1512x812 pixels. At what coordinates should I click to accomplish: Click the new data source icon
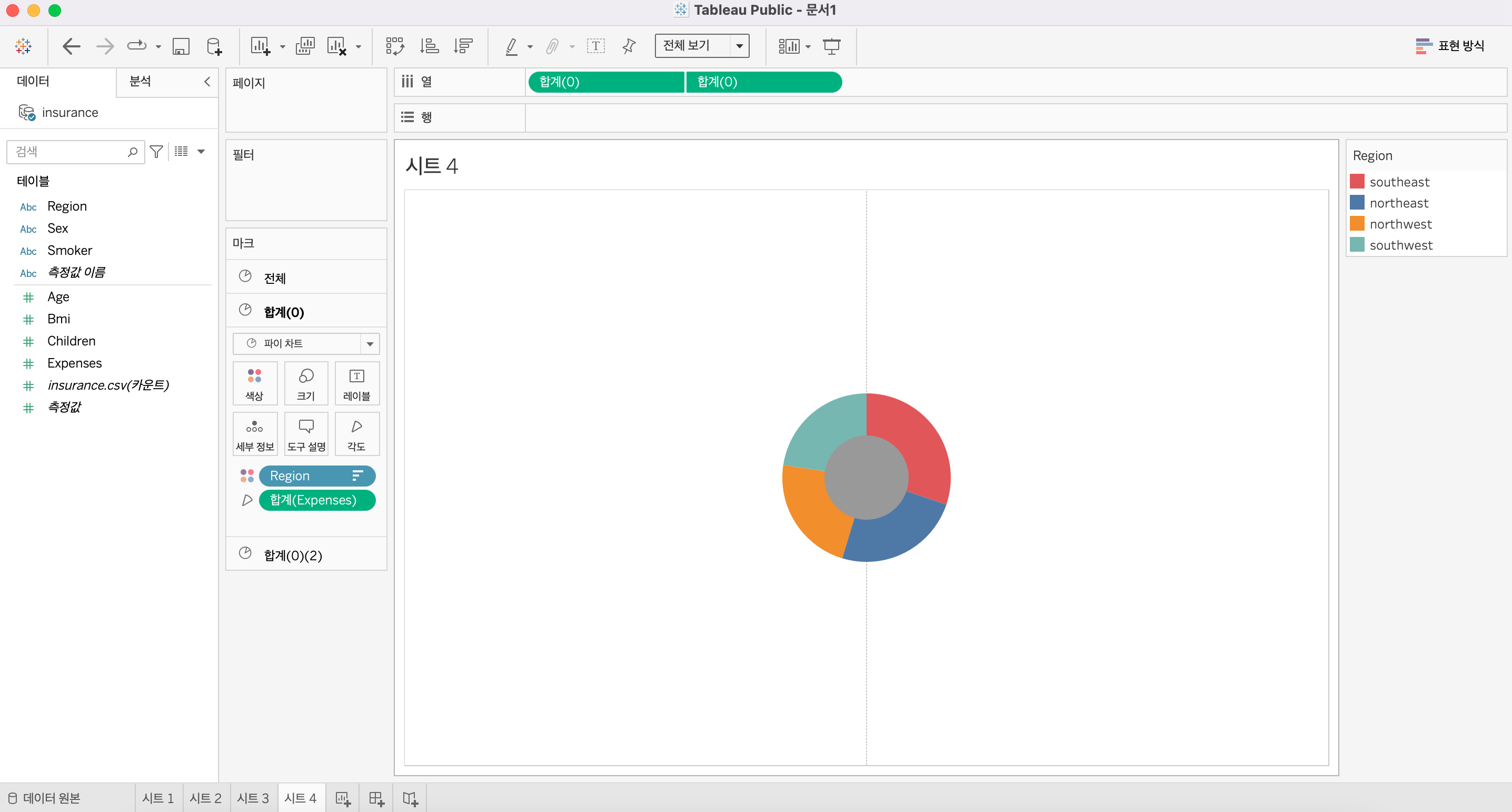pos(214,46)
